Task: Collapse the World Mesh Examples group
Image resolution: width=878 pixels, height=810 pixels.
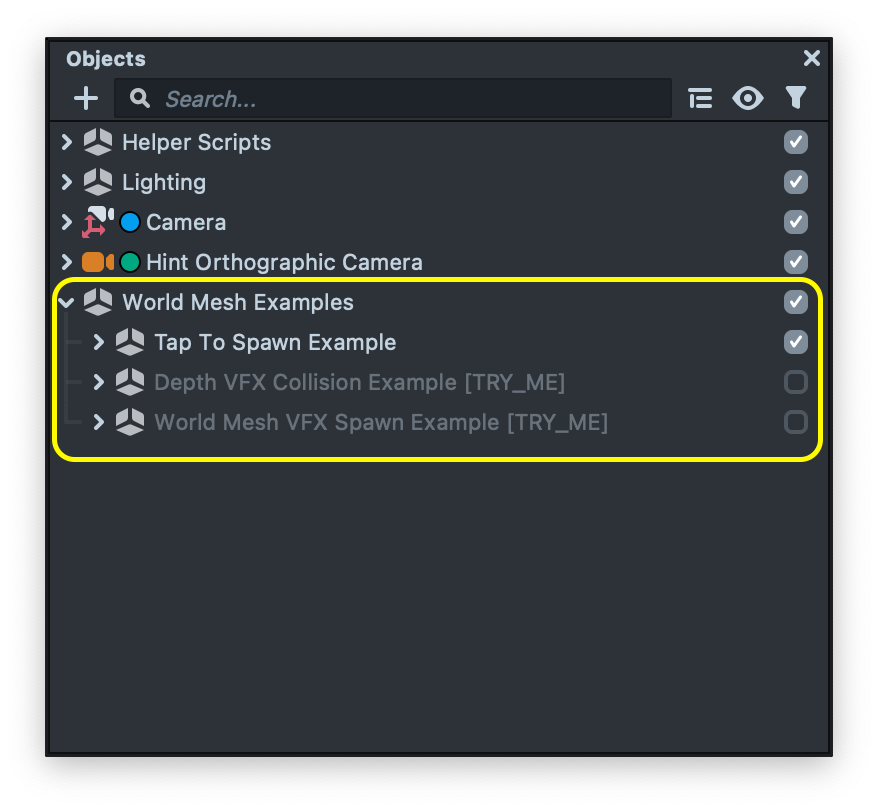Action: click(66, 302)
